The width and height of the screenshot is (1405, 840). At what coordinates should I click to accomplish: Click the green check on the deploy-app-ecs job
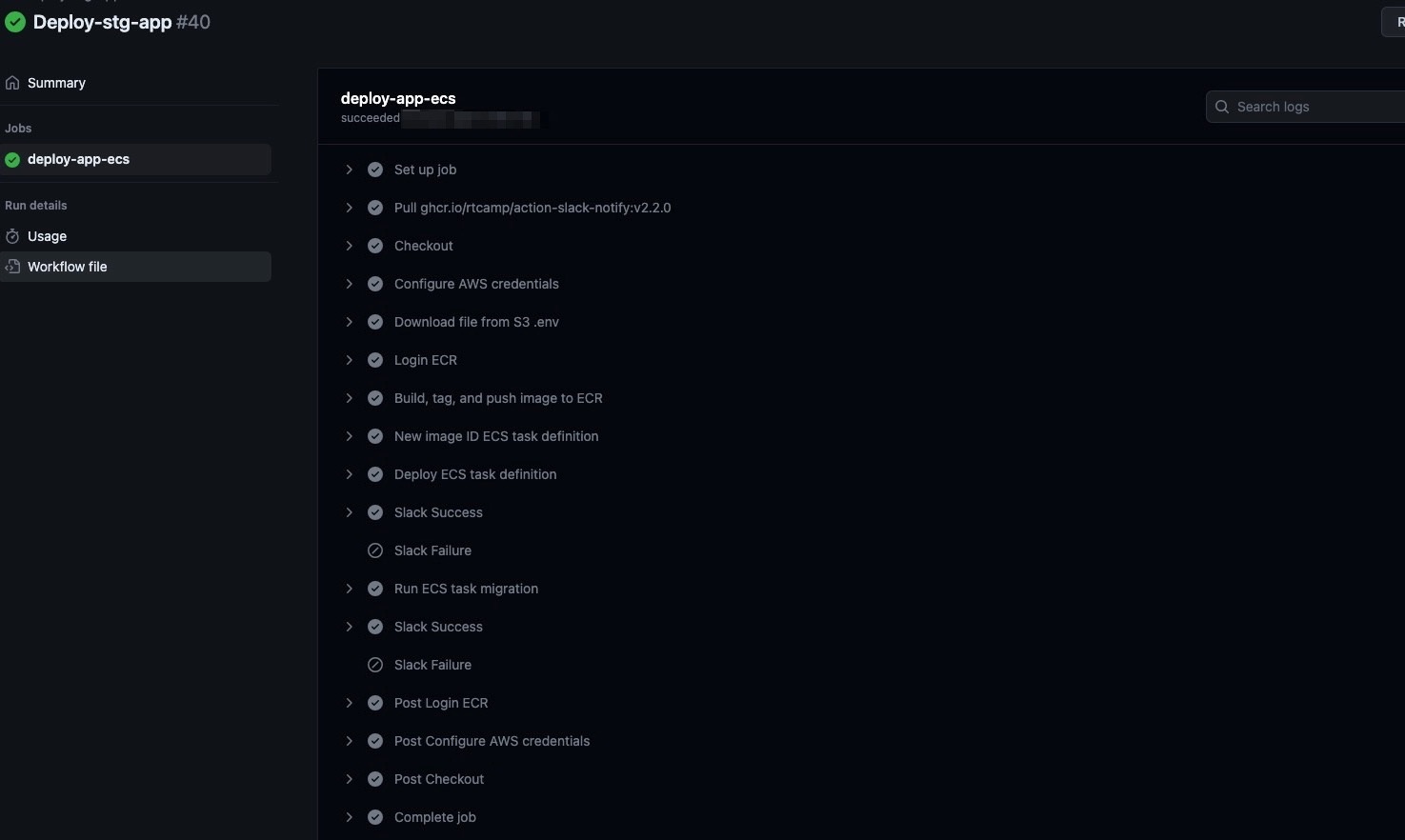click(x=12, y=160)
